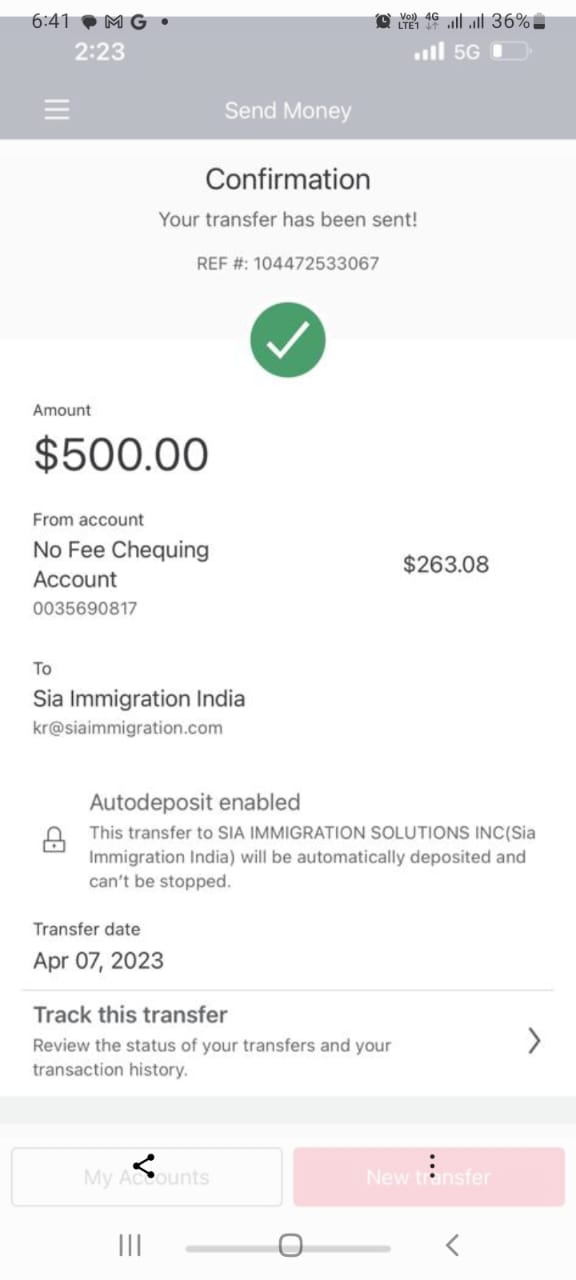Tap the Android back arrow
Viewport: 576px width, 1280px height.
(452, 1245)
